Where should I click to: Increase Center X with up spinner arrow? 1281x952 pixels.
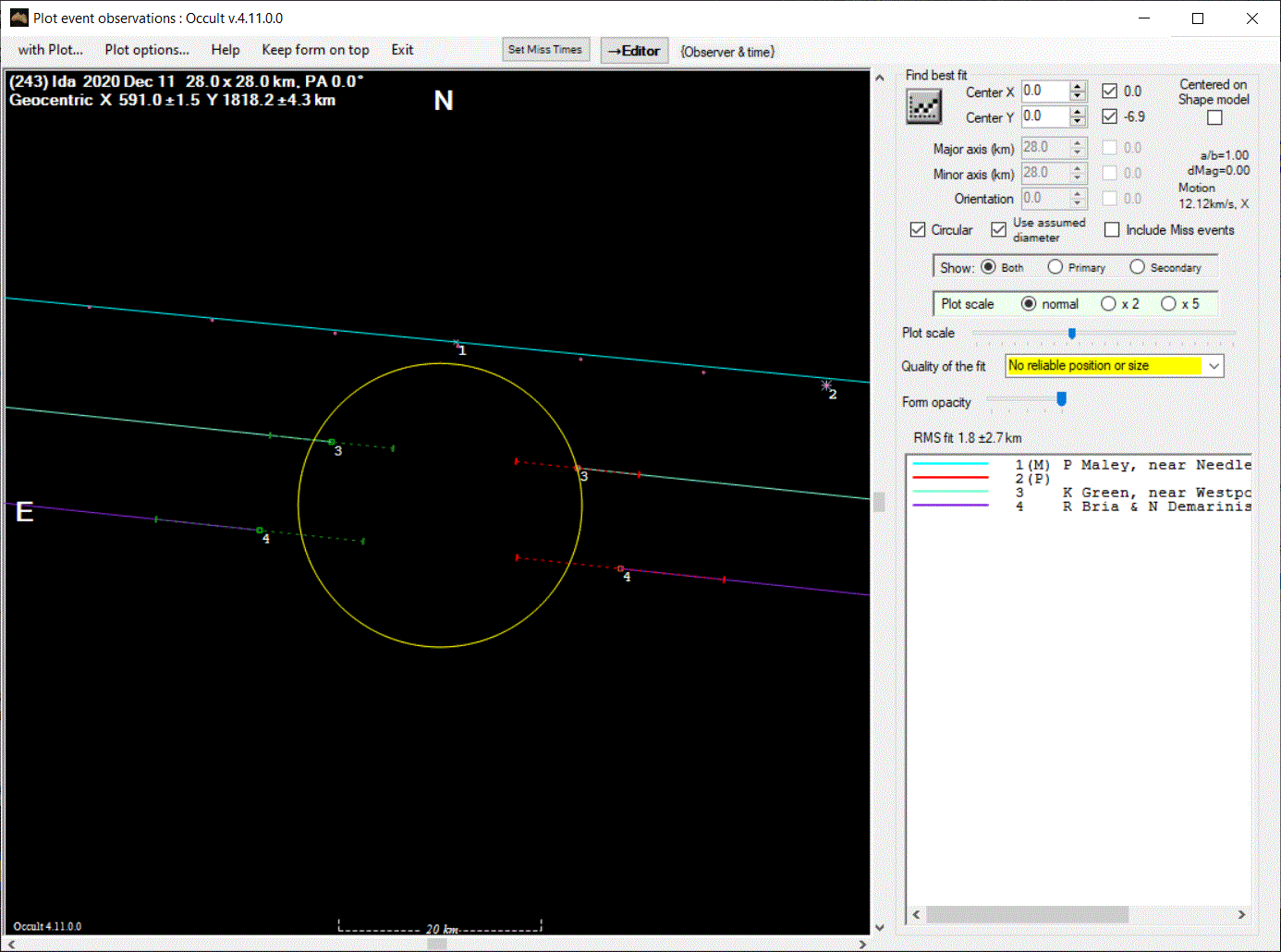(1078, 86)
